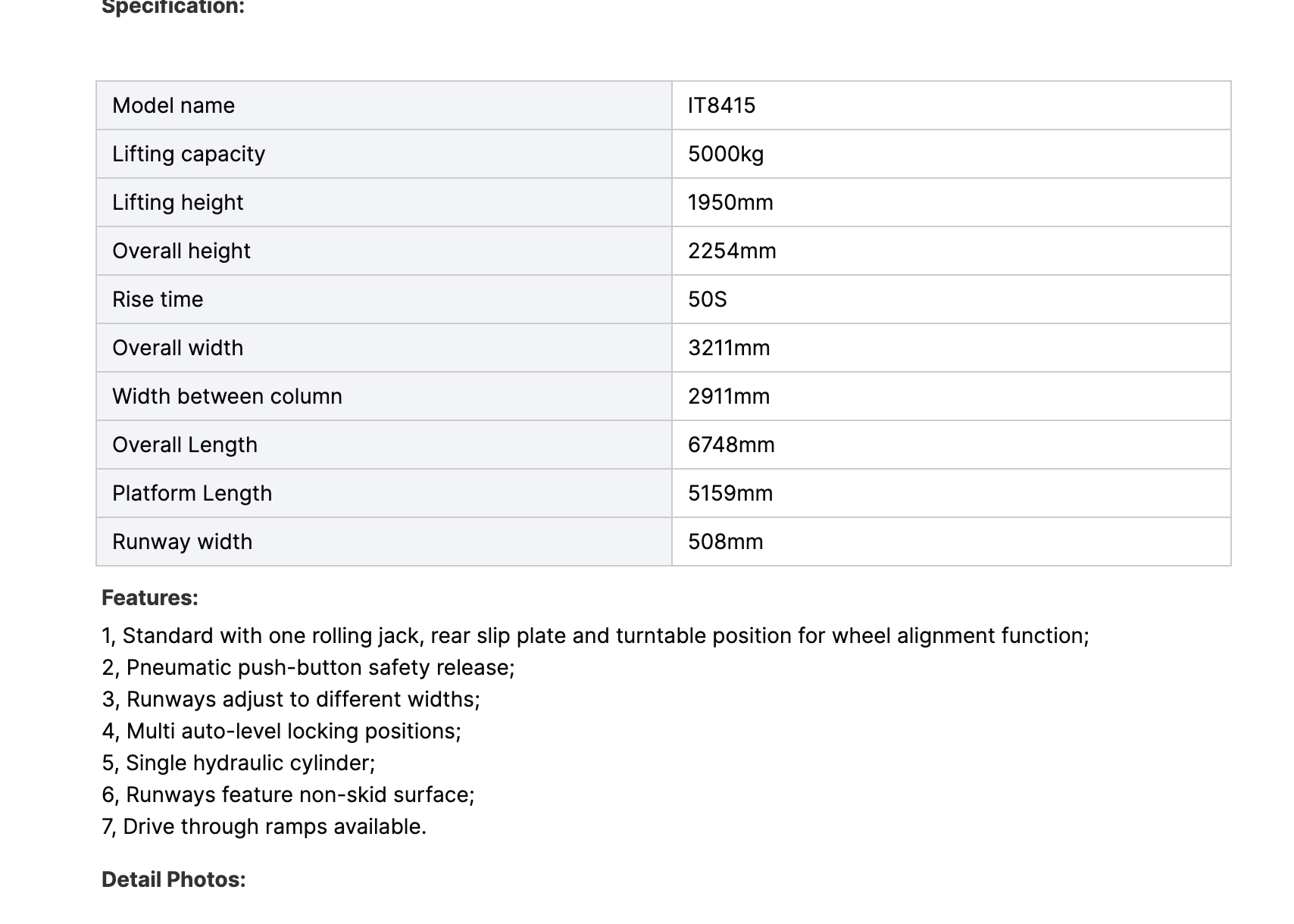Click the "Model name" table label
This screenshot has width=1294, height=924.
click(173, 105)
